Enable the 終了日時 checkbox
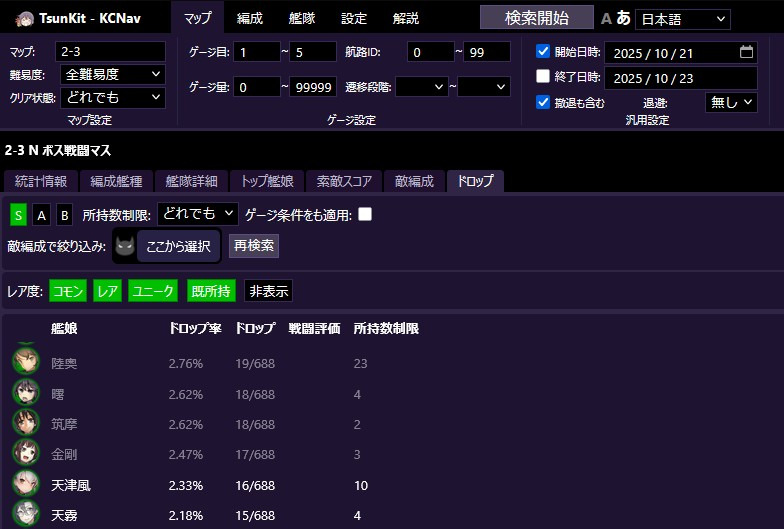This screenshot has height=529, width=784. (543, 77)
